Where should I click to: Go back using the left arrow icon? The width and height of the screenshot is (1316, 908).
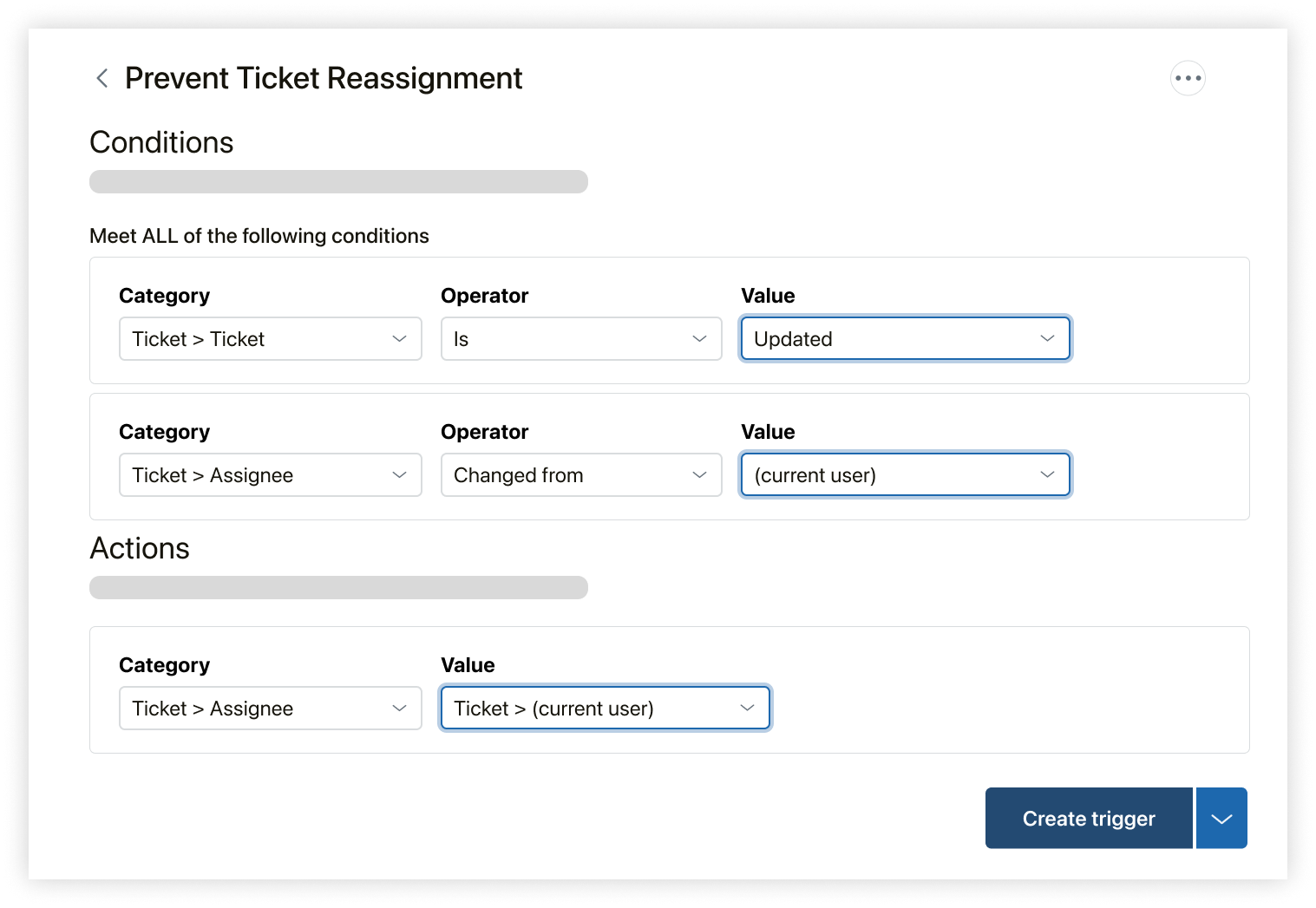(x=102, y=79)
